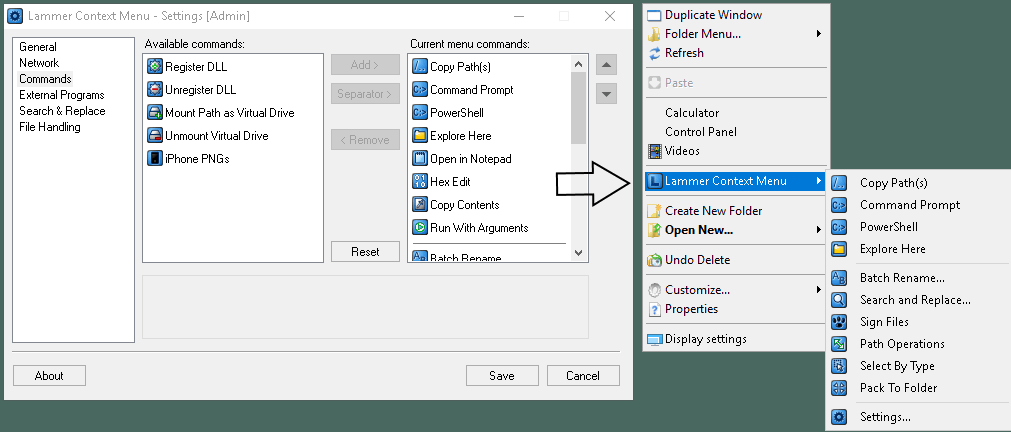The width and height of the screenshot is (1011, 432).
Task: Click the Pack To Folder icon
Action: [x=839, y=388]
